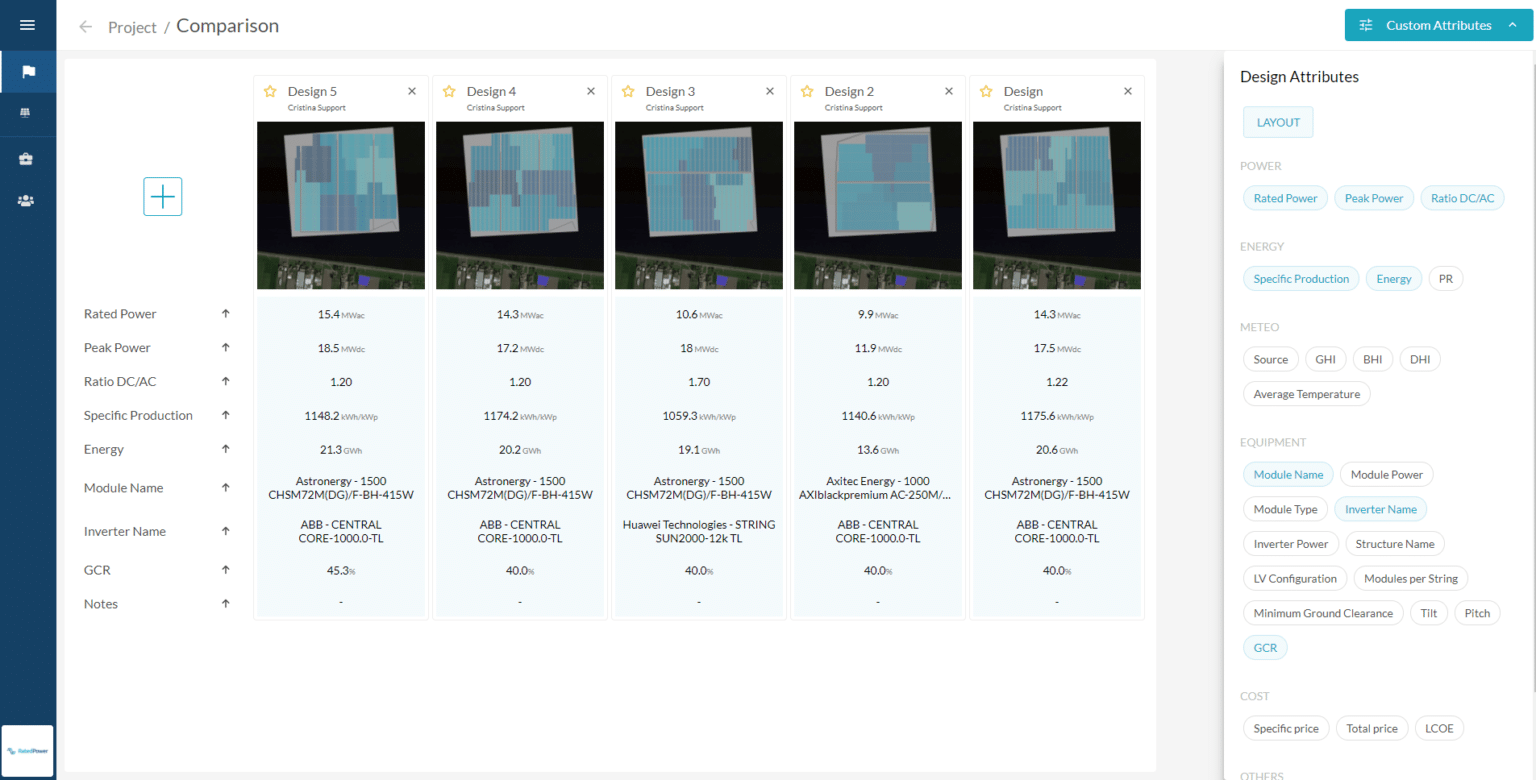The image size is (1536, 780).
Task: Sort rows by Energy arrow
Action: tap(226, 449)
